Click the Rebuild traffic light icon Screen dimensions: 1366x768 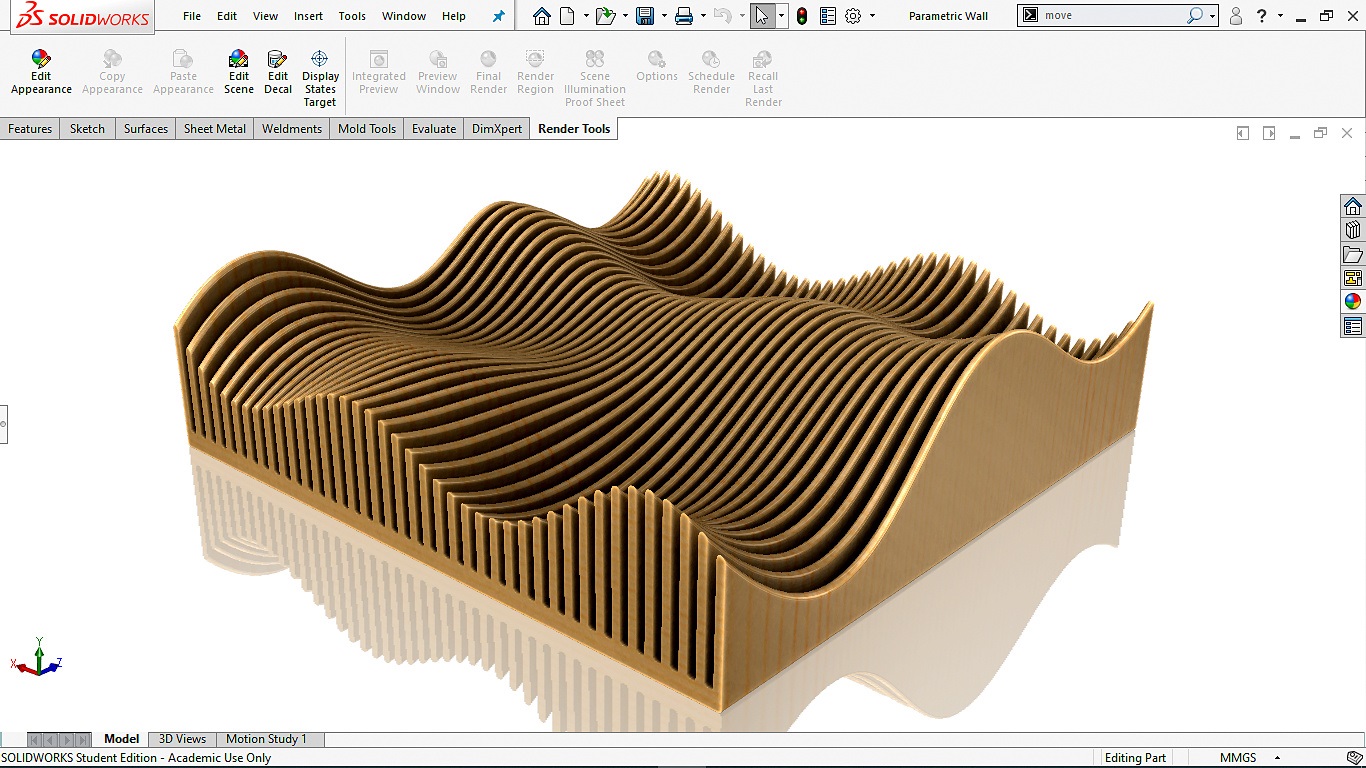pyautogui.click(x=802, y=16)
